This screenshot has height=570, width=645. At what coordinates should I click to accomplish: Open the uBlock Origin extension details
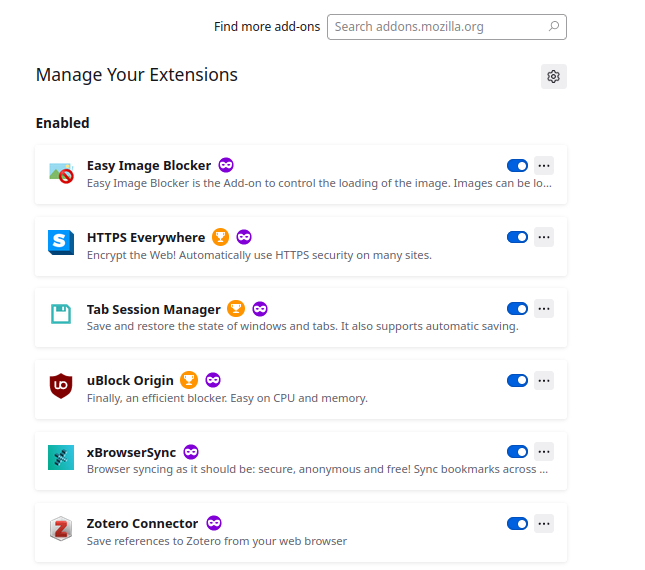[x=130, y=380]
